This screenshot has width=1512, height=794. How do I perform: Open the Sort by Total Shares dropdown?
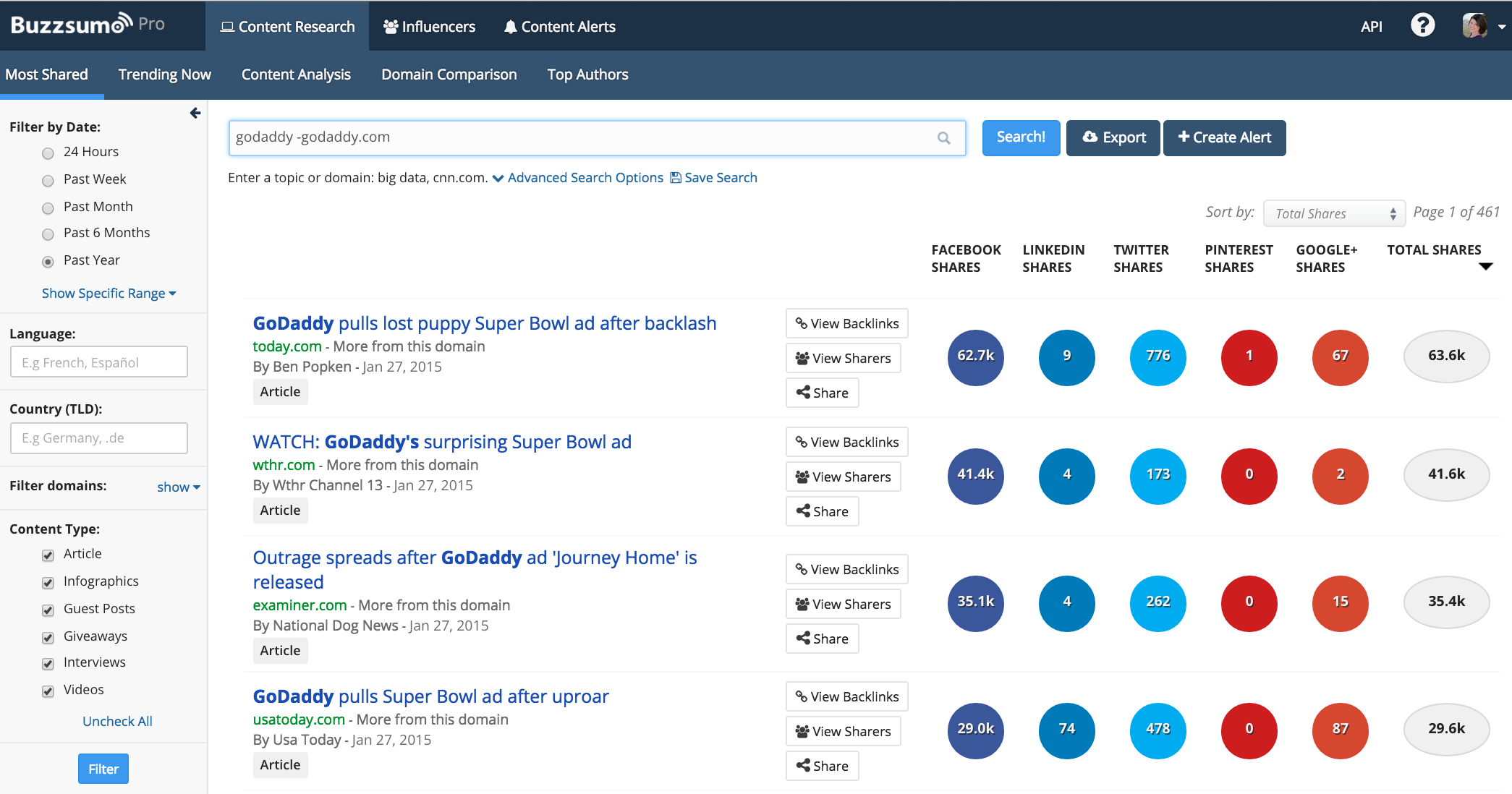tap(1334, 213)
